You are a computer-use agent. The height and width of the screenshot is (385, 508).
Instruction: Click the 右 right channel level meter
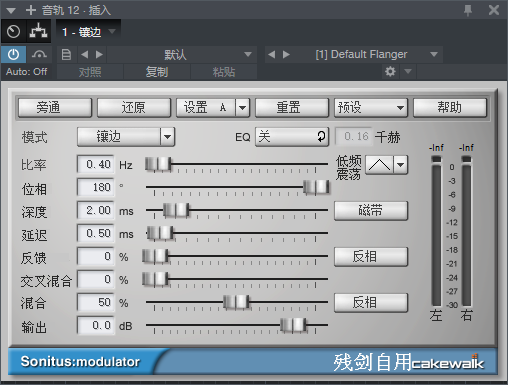(466, 231)
